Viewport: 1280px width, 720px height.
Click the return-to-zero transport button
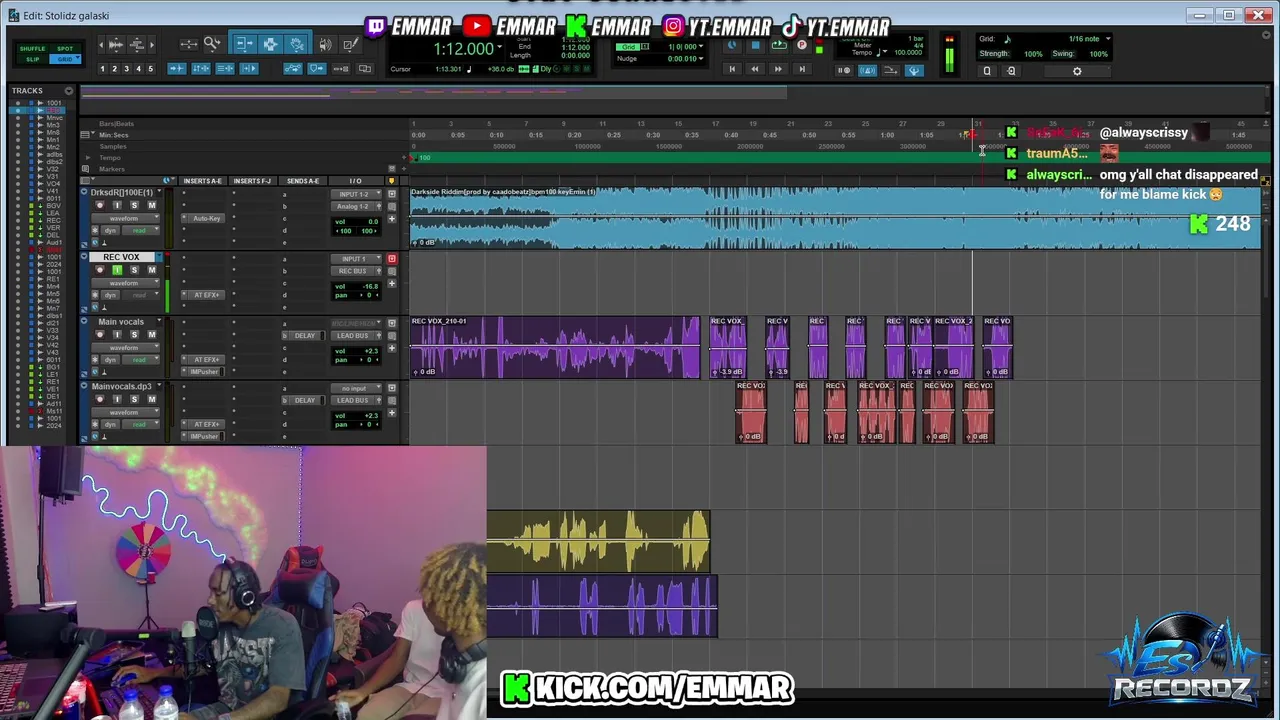pyautogui.click(x=732, y=69)
